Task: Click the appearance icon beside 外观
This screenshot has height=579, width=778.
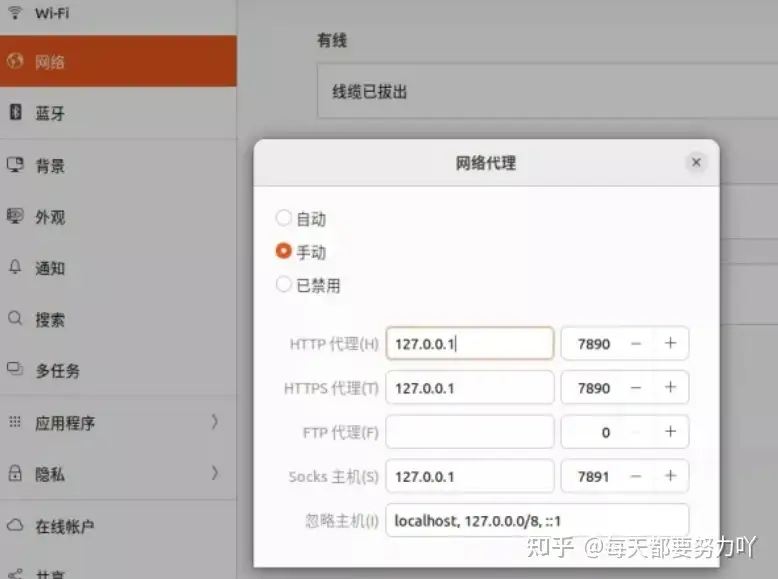Action: pyautogui.click(x=15, y=216)
